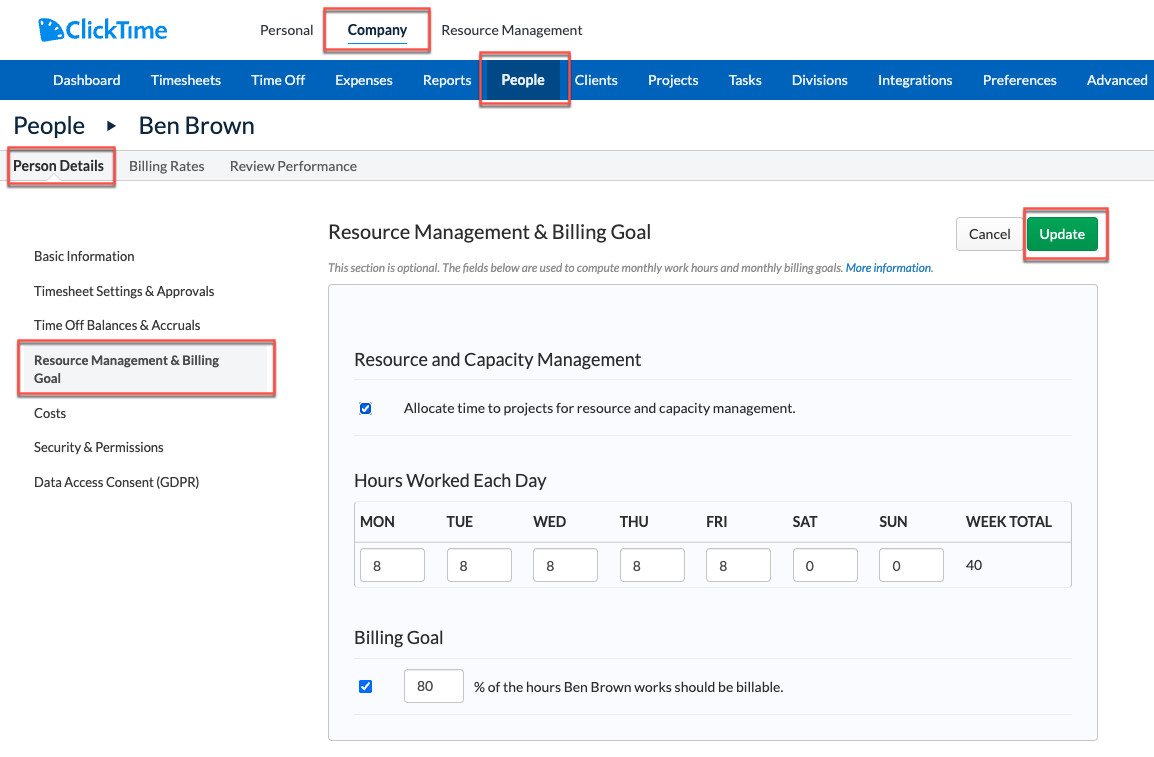The image size is (1154, 757).
Task: Switch to Billing Rates subtab
Action: pyautogui.click(x=166, y=166)
